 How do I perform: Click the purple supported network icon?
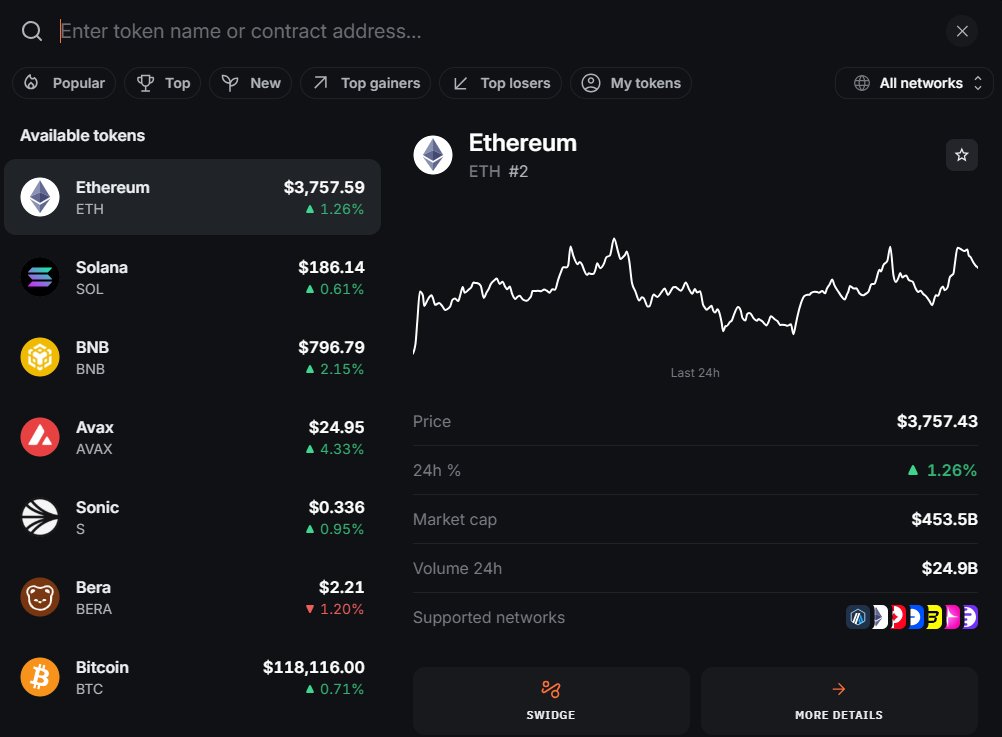(970, 617)
